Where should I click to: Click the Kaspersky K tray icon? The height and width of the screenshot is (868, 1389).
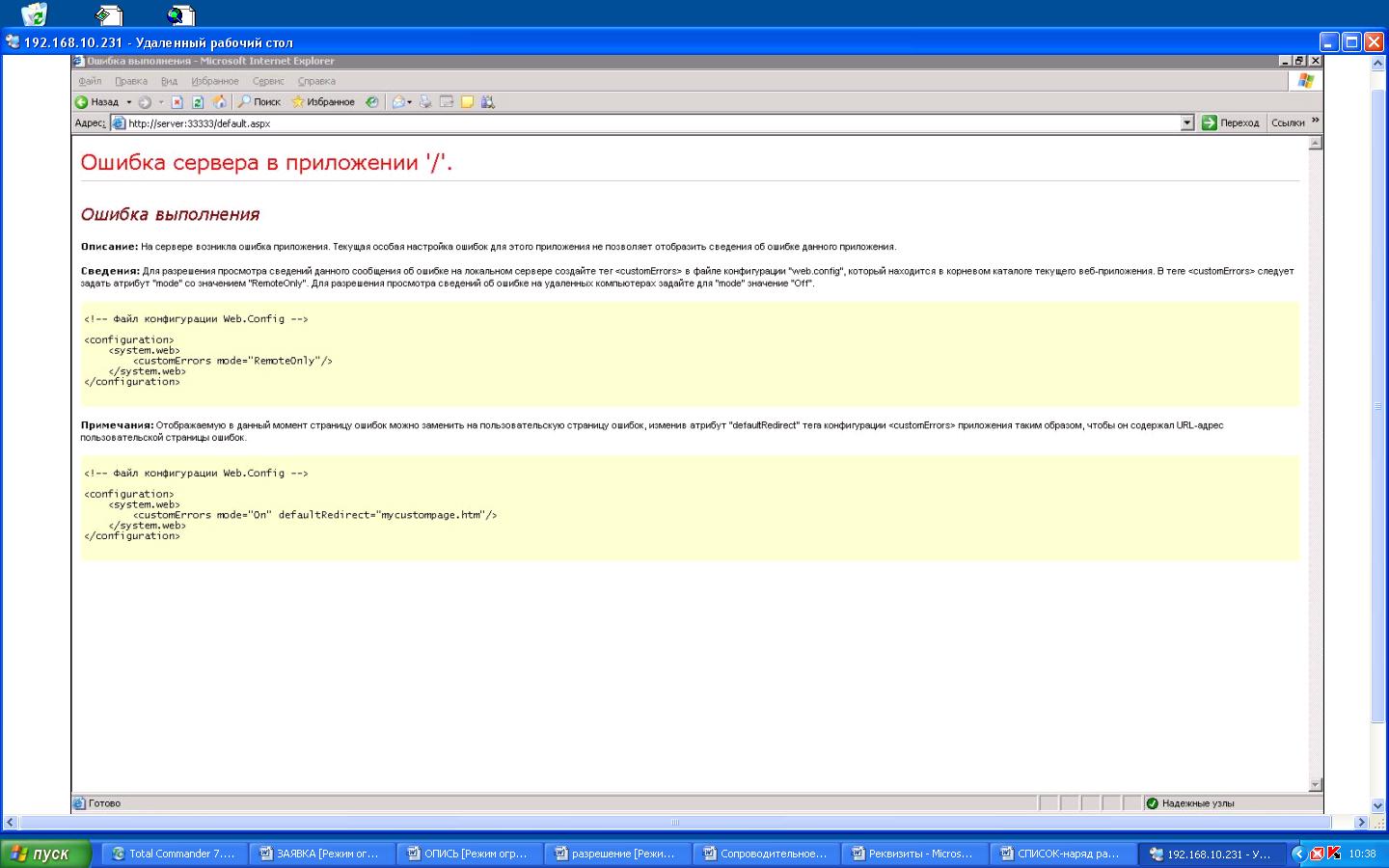[1334, 854]
